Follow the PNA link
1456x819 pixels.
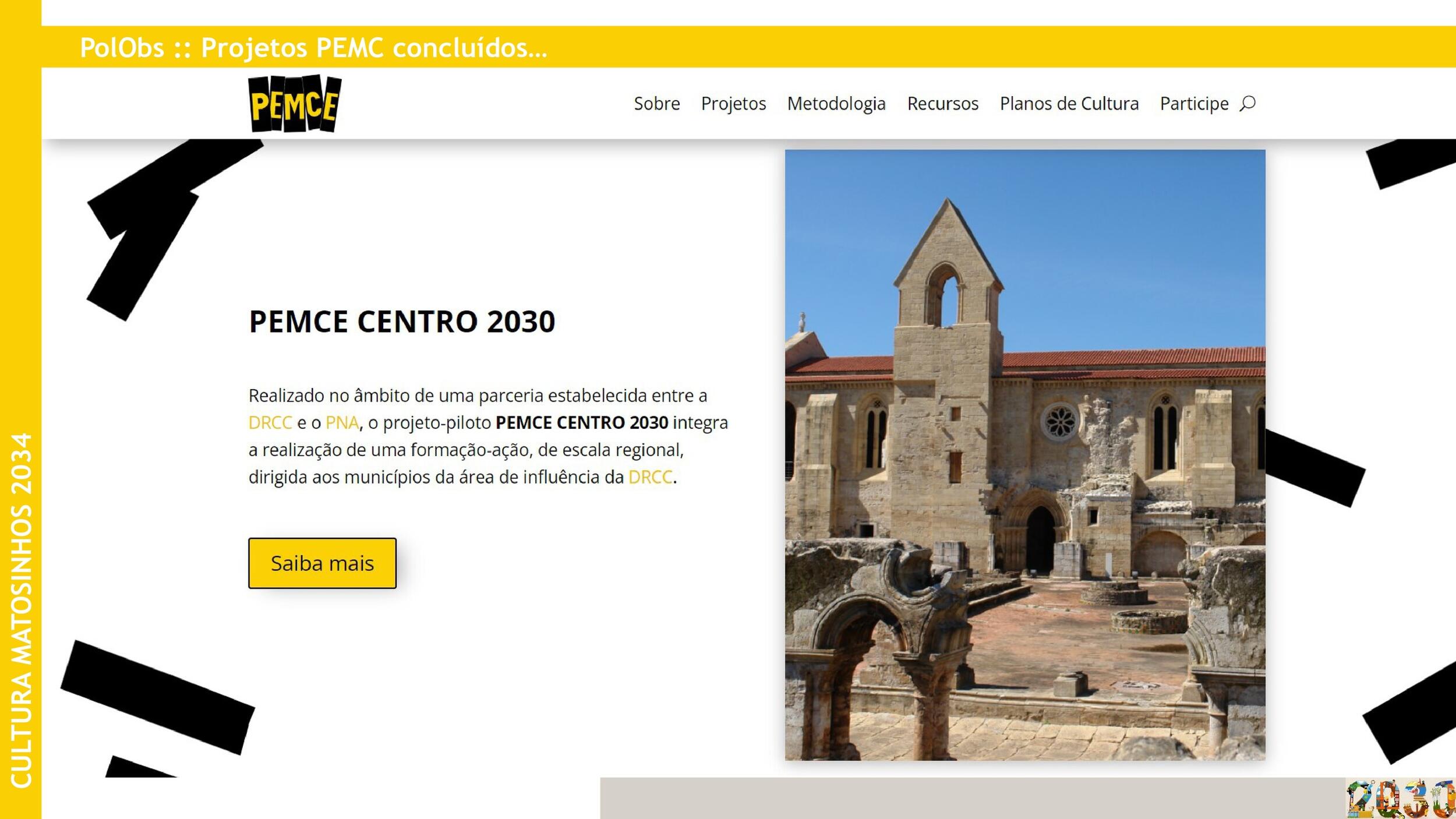(342, 423)
